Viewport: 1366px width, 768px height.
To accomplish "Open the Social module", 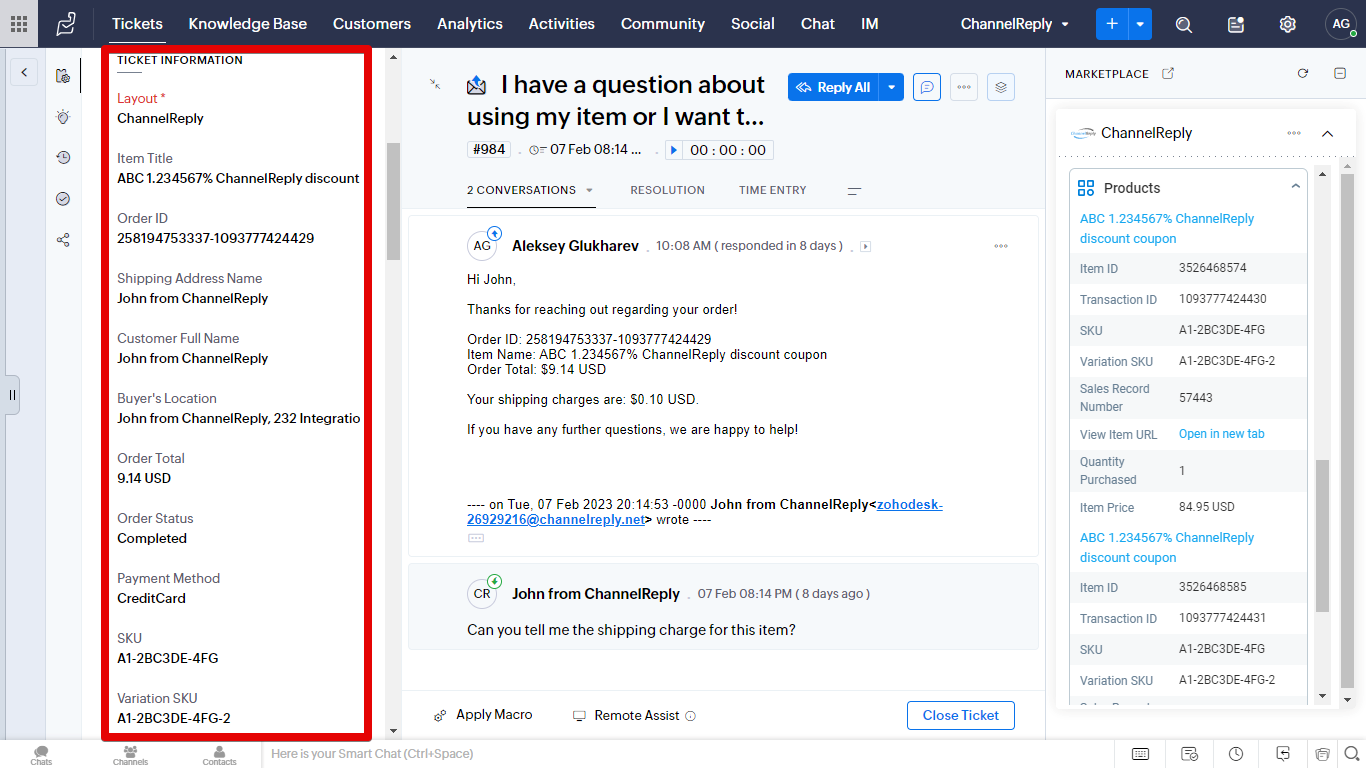I will pos(753,24).
